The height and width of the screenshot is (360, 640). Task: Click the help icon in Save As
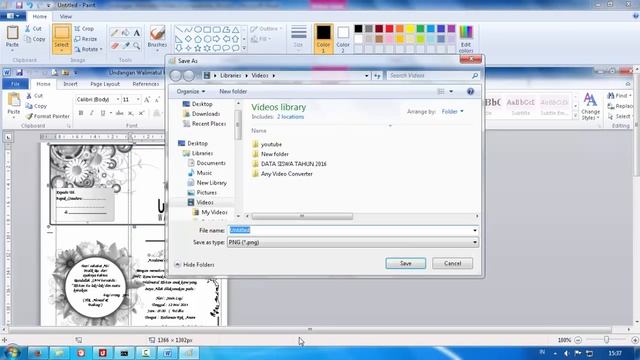470,91
